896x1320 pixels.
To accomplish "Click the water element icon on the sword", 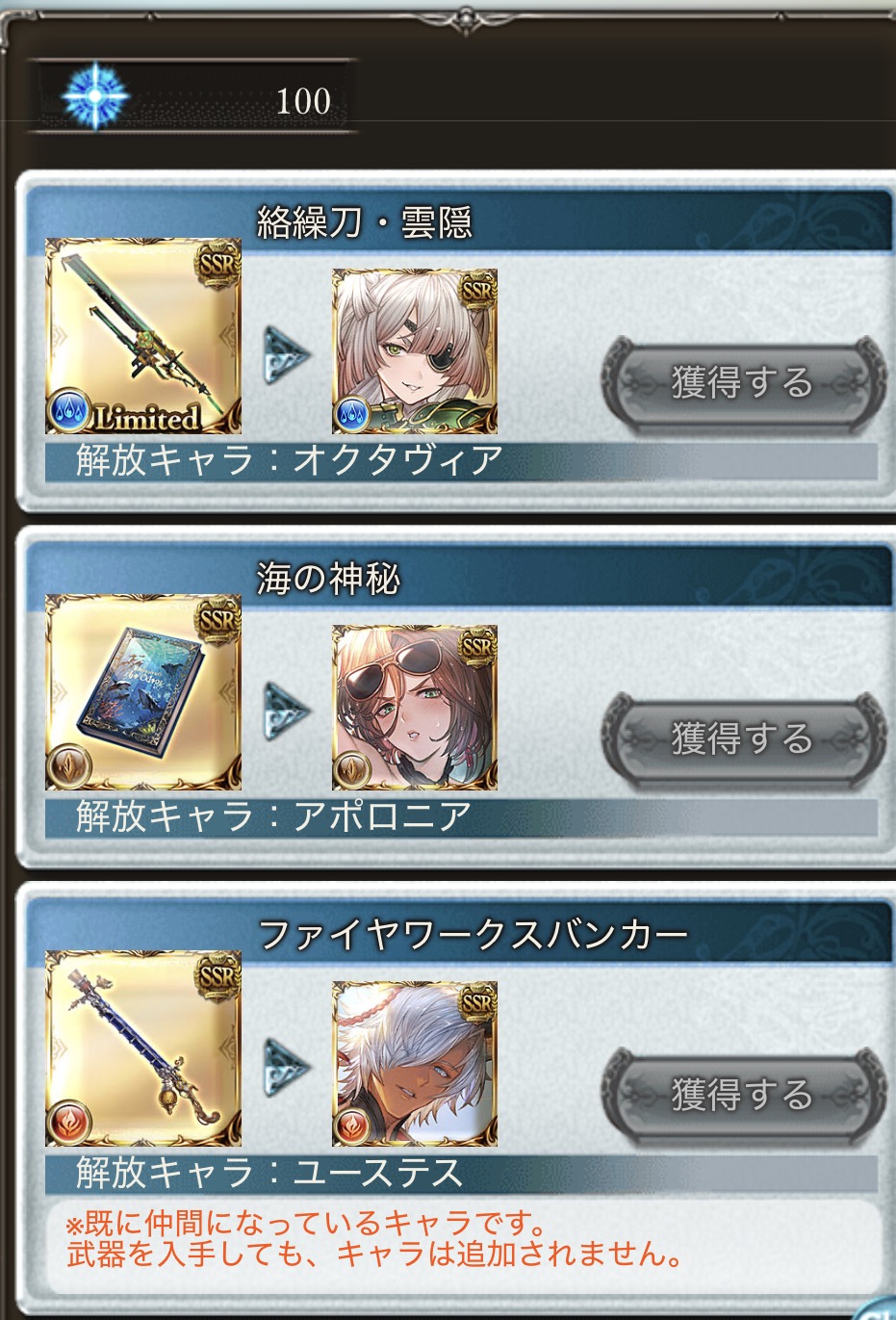I will pos(69,412).
